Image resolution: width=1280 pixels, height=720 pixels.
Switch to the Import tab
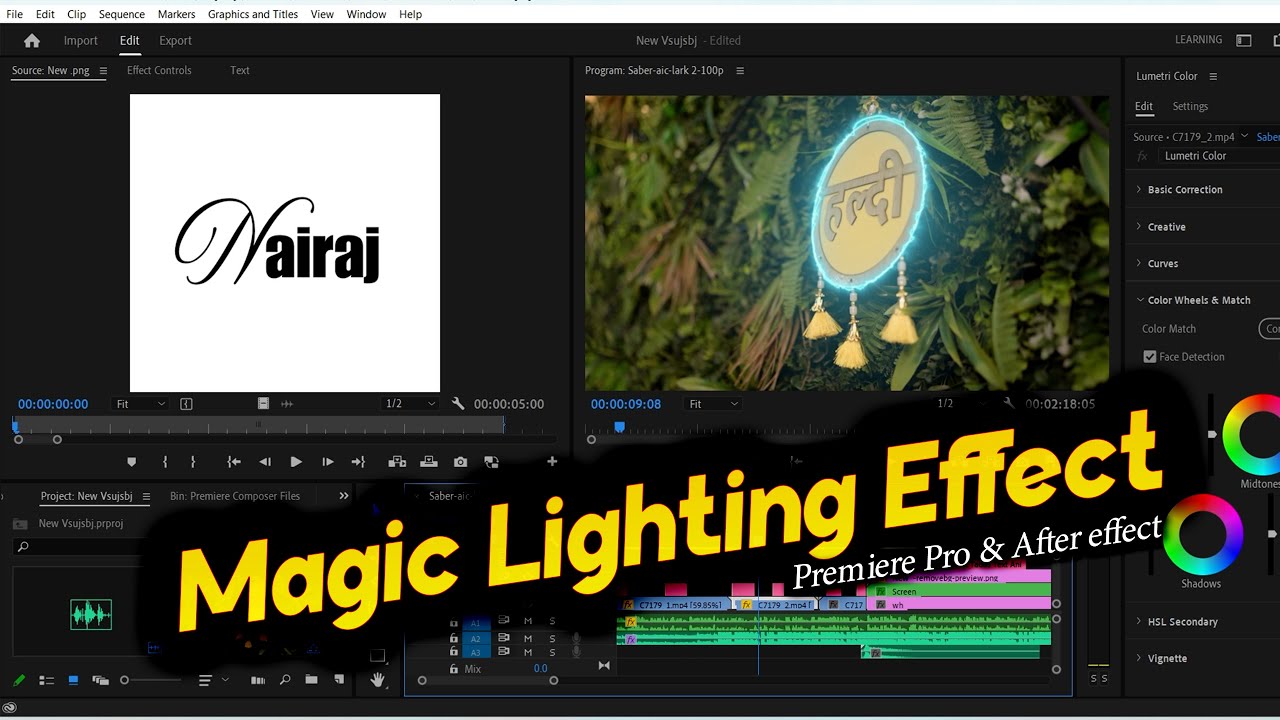coord(81,41)
